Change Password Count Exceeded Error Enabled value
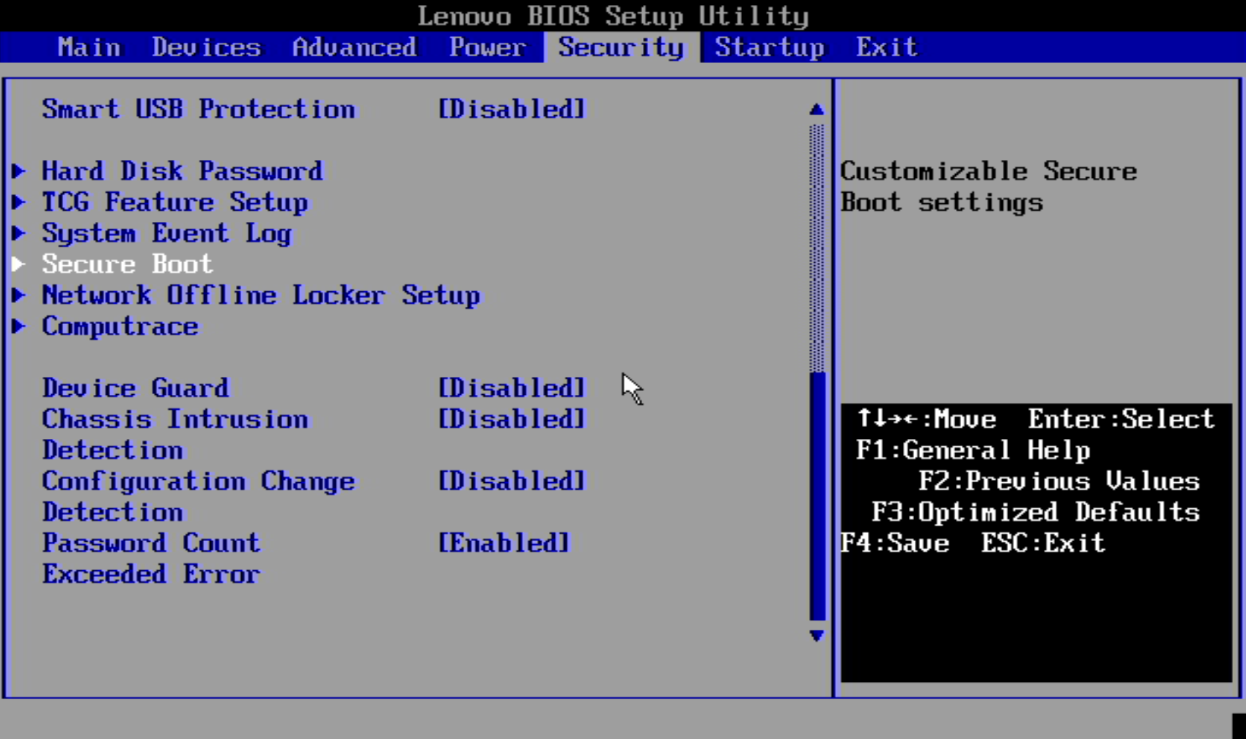Screen dimensions: 1246x739 pyautogui.click(x=504, y=543)
